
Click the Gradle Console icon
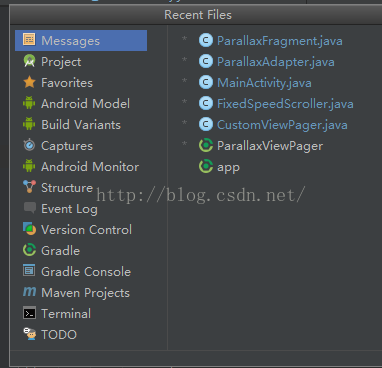(x=29, y=270)
